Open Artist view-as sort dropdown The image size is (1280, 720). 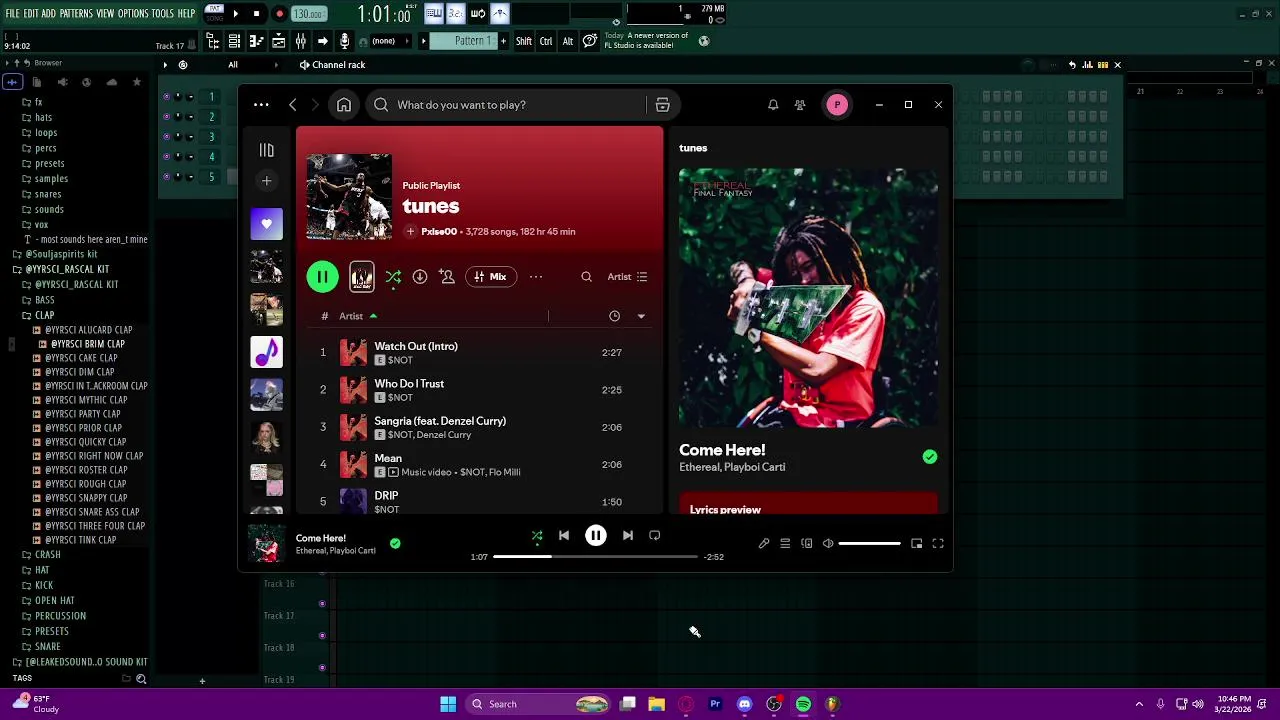coord(628,277)
